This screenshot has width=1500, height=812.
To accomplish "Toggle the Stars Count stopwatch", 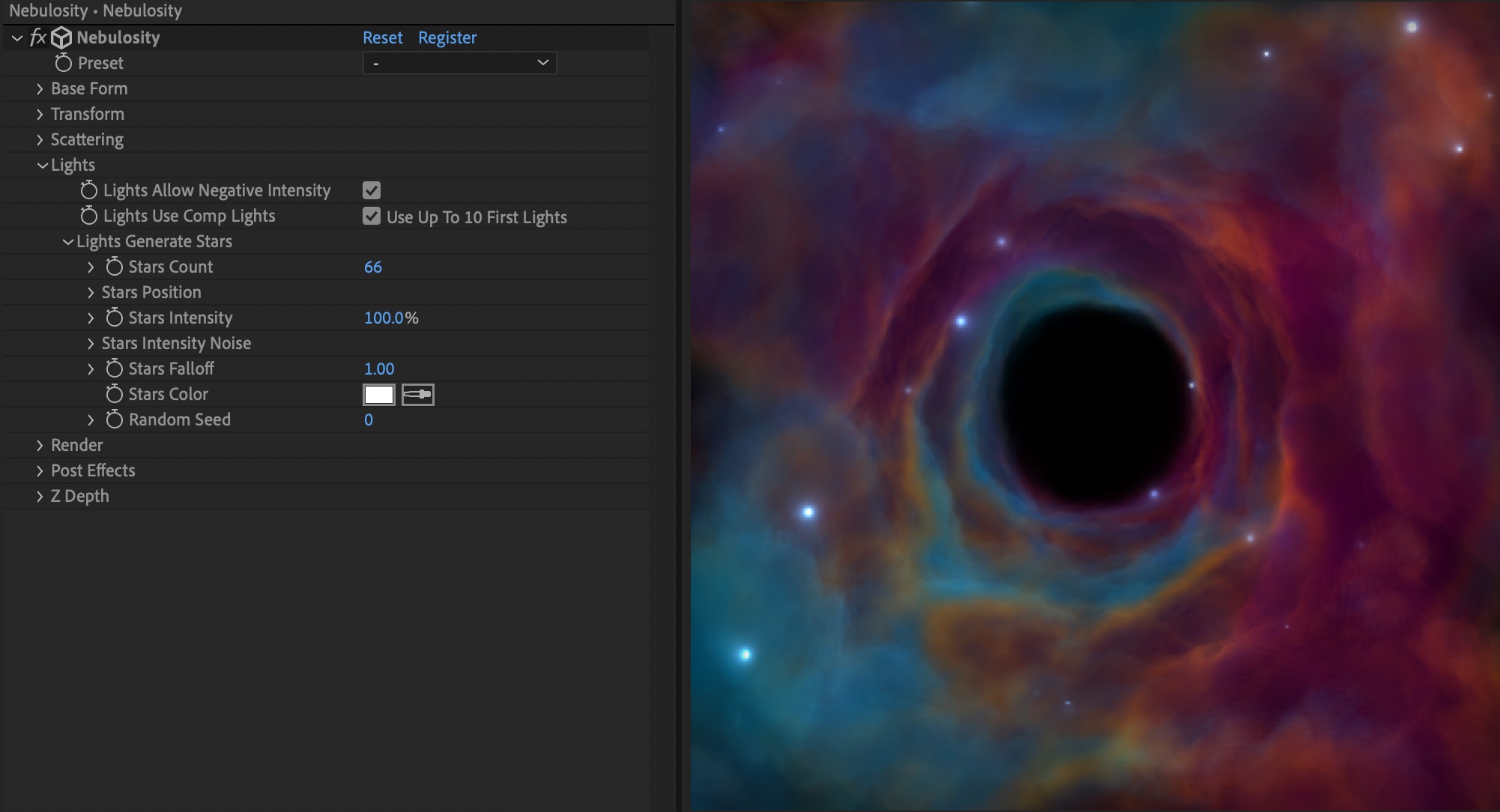I will click(x=114, y=267).
